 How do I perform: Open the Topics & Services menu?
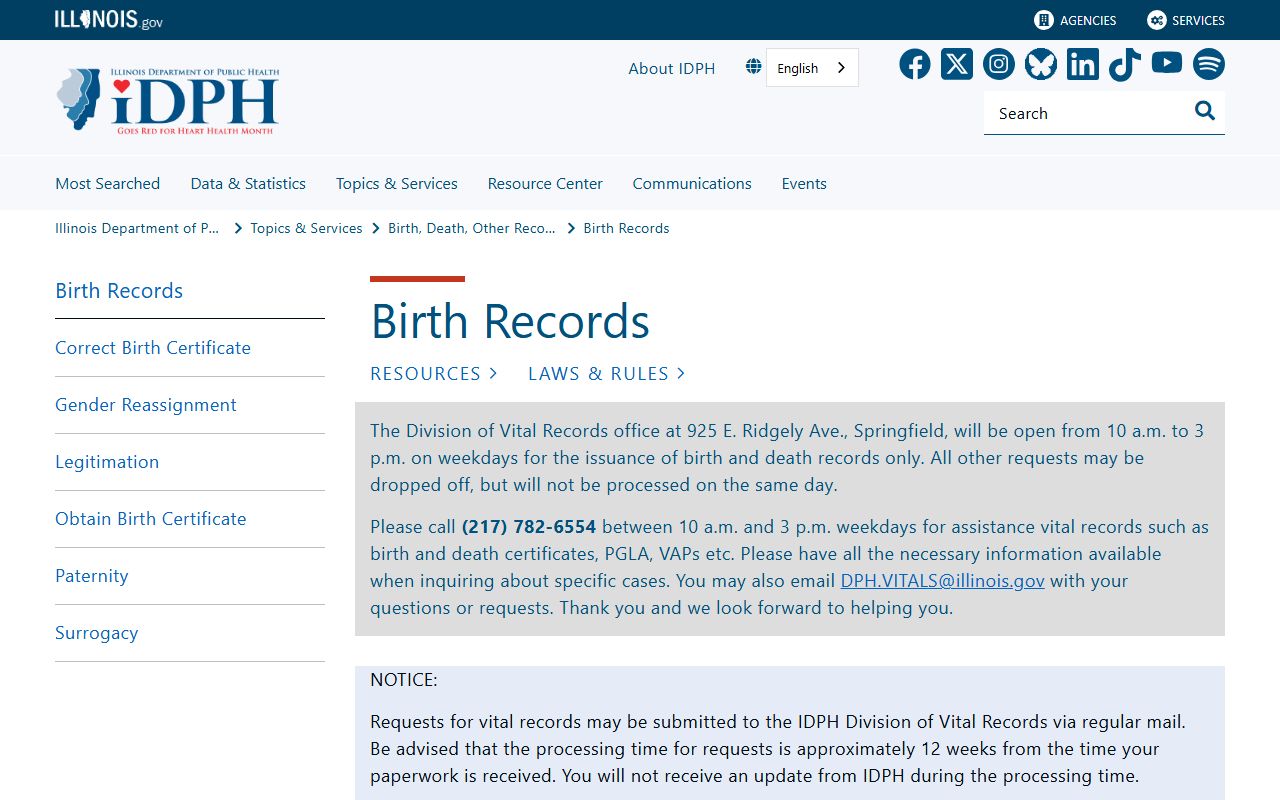[x=397, y=183]
